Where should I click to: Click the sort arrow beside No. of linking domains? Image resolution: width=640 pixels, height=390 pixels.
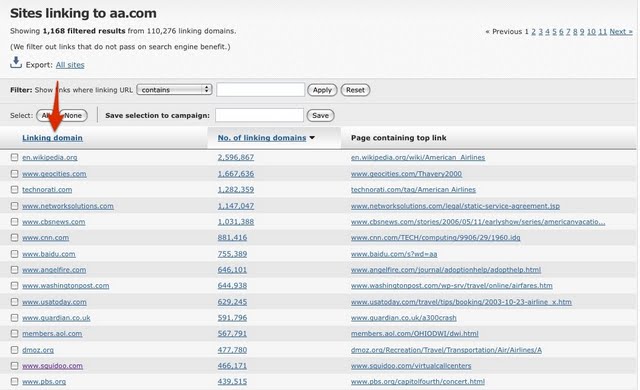tap(312, 138)
